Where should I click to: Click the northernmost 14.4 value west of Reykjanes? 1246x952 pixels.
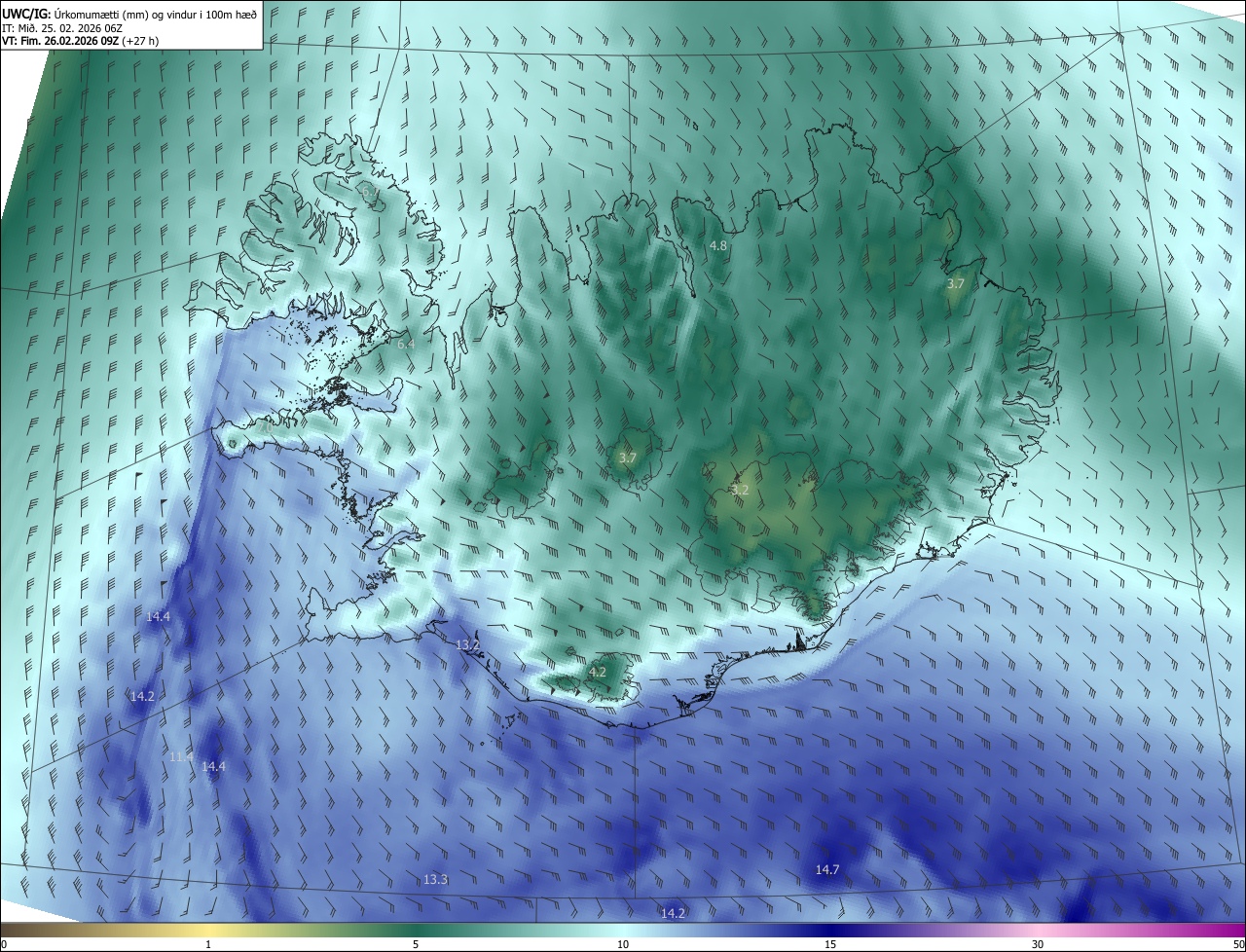(158, 617)
